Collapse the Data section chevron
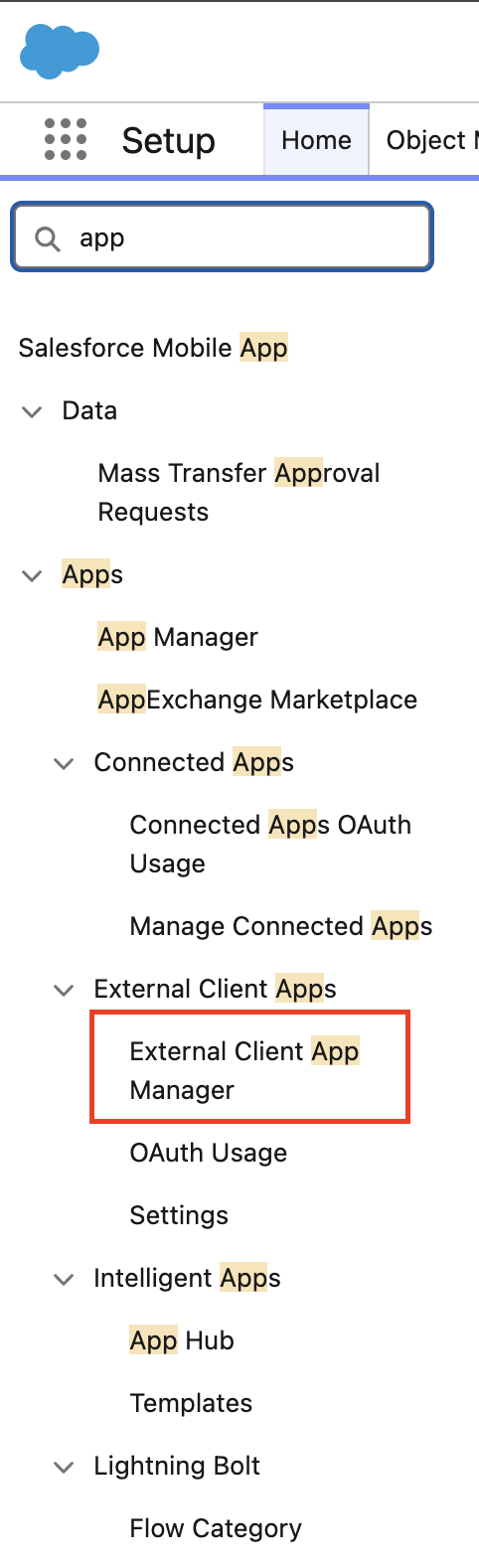 pyautogui.click(x=33, y=411)
